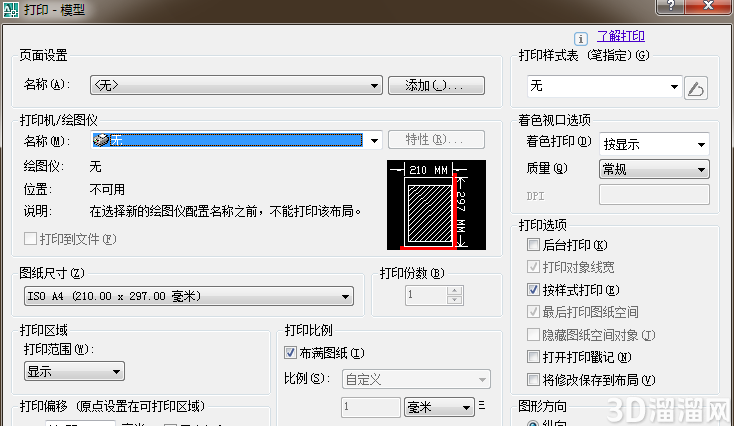This screenshot has height=426, width=735.
Task: Click the 打印份数 input field
Action: (x=426, y=295)
